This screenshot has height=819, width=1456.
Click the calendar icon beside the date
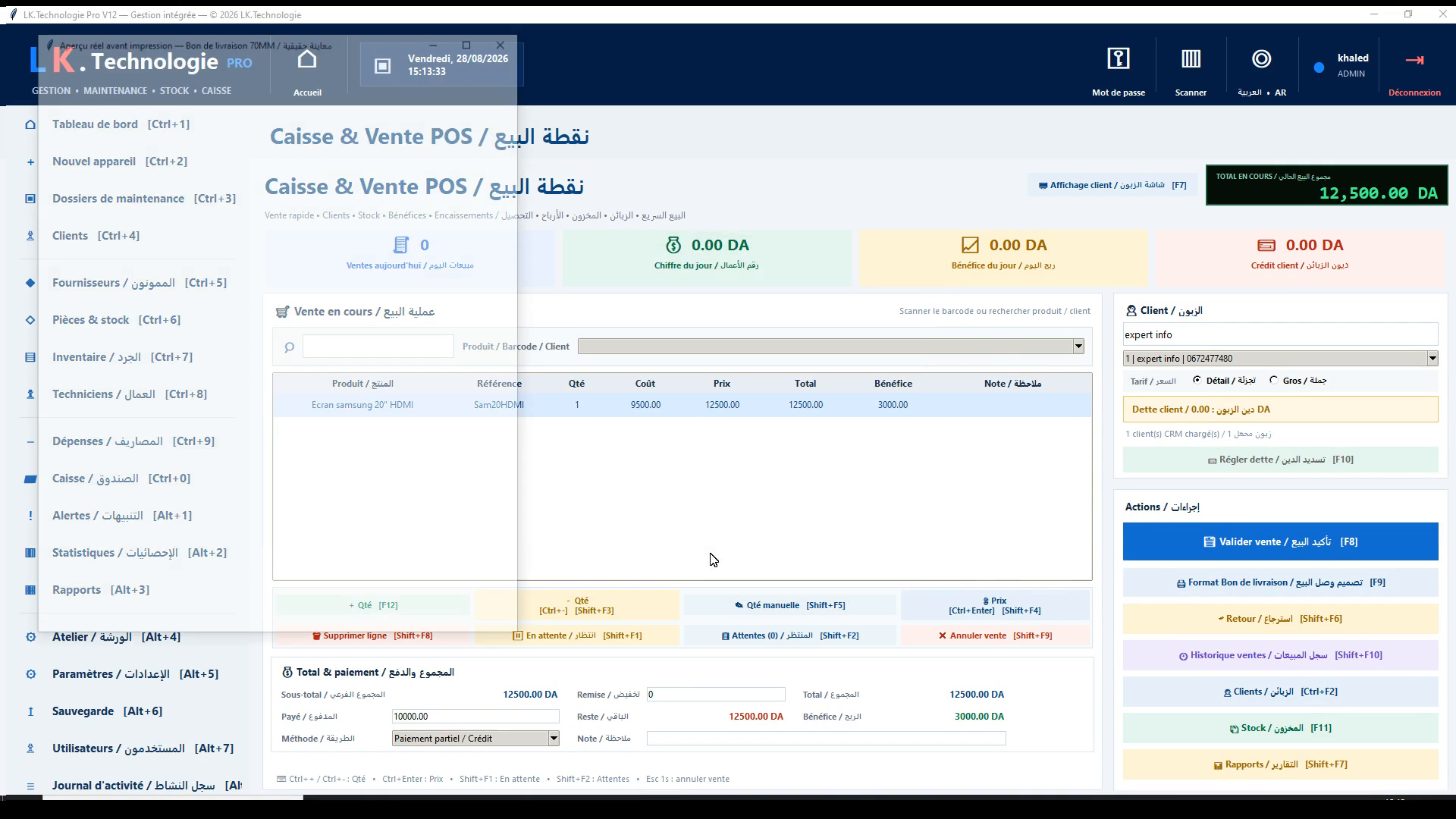(x=383, y=66)
